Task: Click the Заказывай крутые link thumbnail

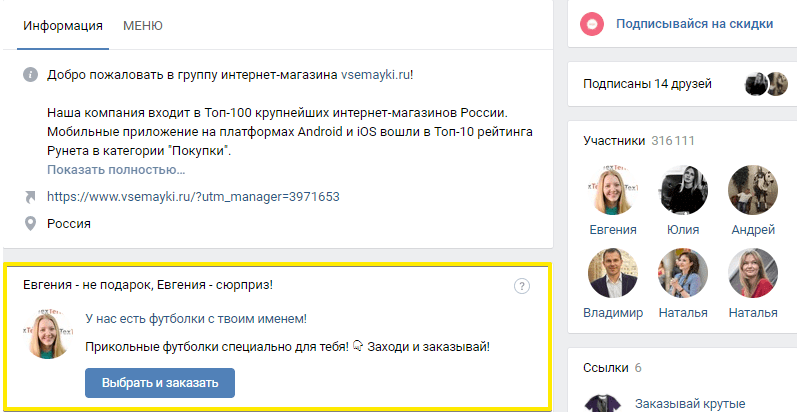Action: pyautogui.click(x=600, y=403)
